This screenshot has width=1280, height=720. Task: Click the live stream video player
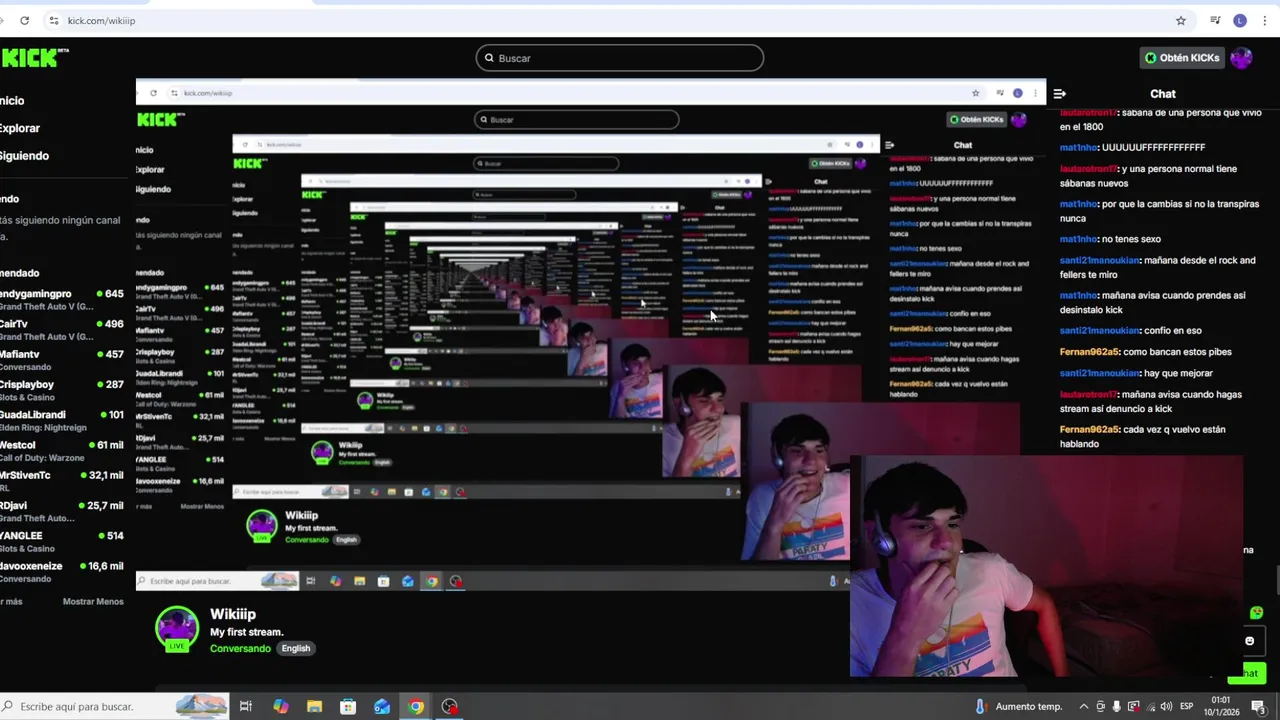(590, 335)
